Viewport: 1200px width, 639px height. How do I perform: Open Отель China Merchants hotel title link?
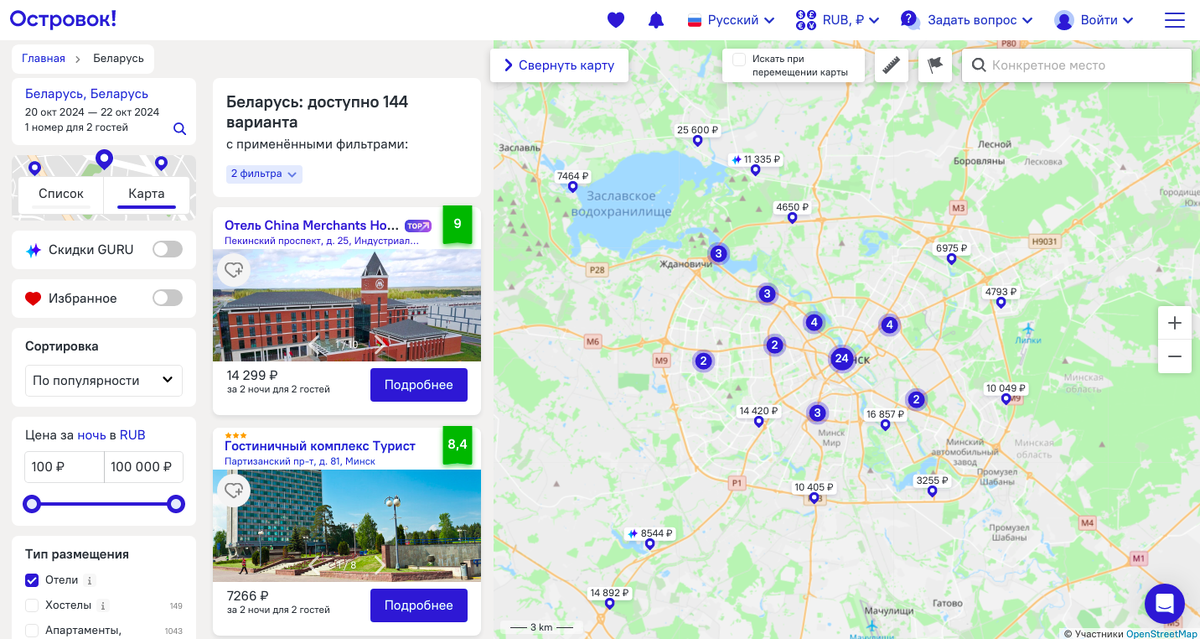pos(312,225)
